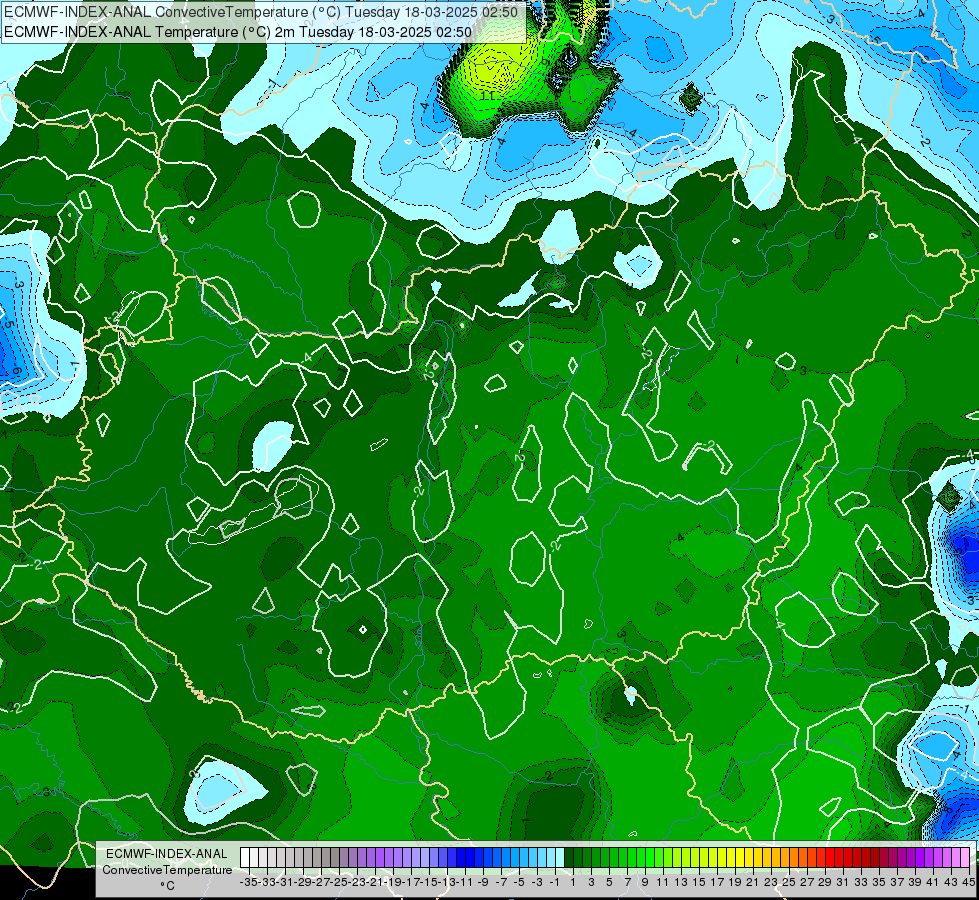Image resolution: width=979 pixels, height=900 pixels.
Task: Click the '-9' tick label on legend
Action: (x=483, y=882)
